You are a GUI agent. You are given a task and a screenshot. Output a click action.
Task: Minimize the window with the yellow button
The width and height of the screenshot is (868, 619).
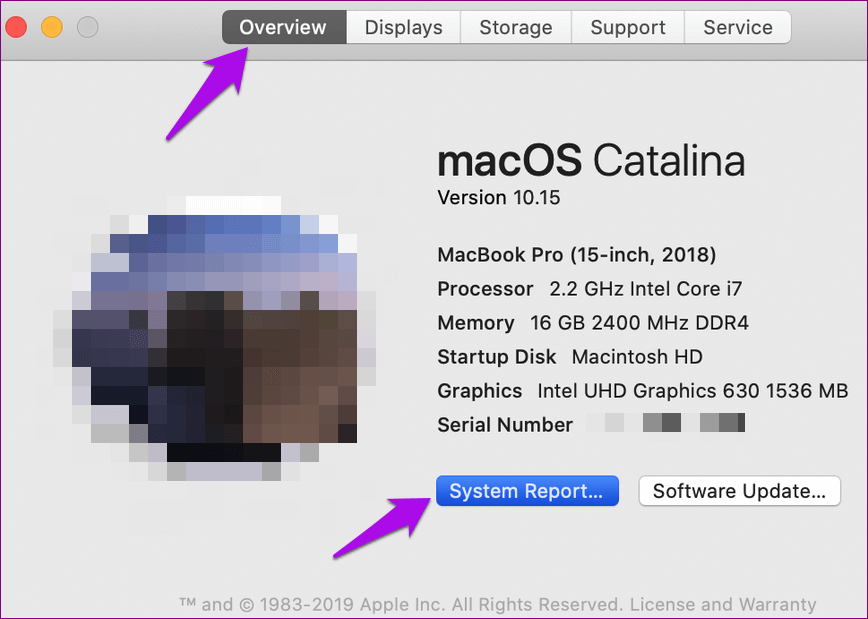click(52, 27)
